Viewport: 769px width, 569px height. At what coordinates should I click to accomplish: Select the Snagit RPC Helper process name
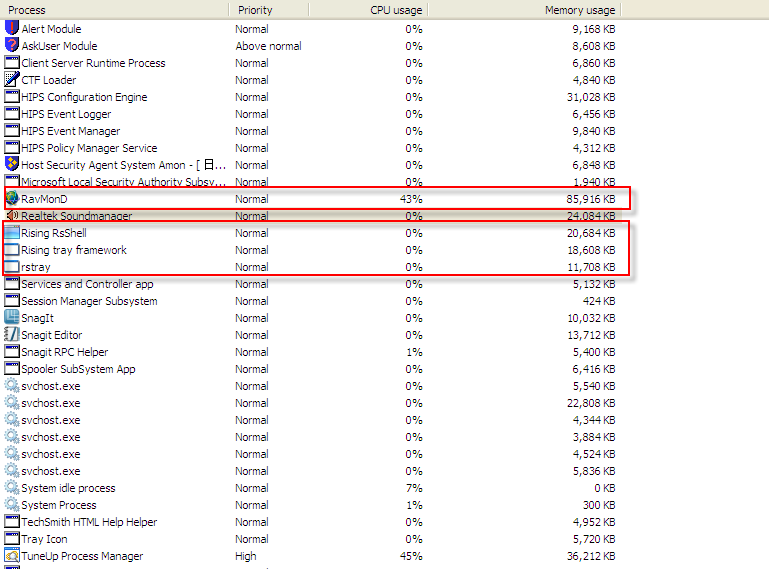click(65, 352)
